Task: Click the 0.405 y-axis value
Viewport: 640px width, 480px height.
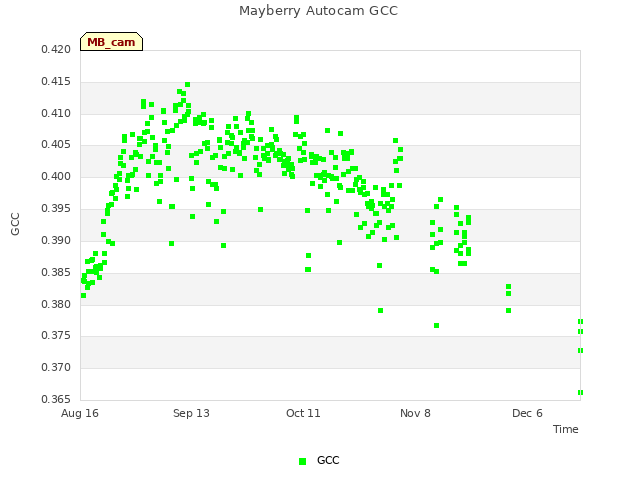Action: [56, 144]
